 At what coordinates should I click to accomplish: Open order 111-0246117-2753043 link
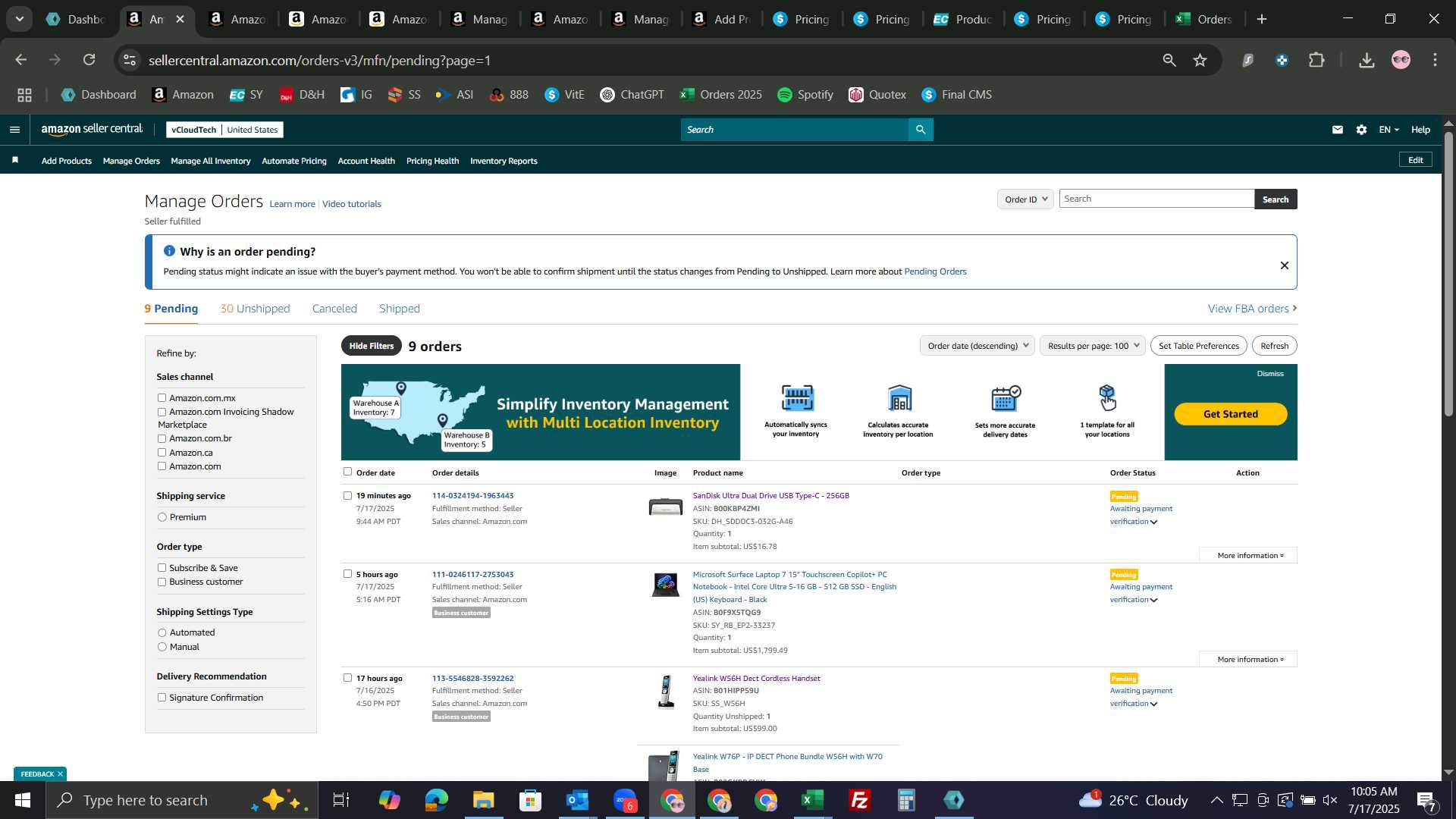[472, 574]
